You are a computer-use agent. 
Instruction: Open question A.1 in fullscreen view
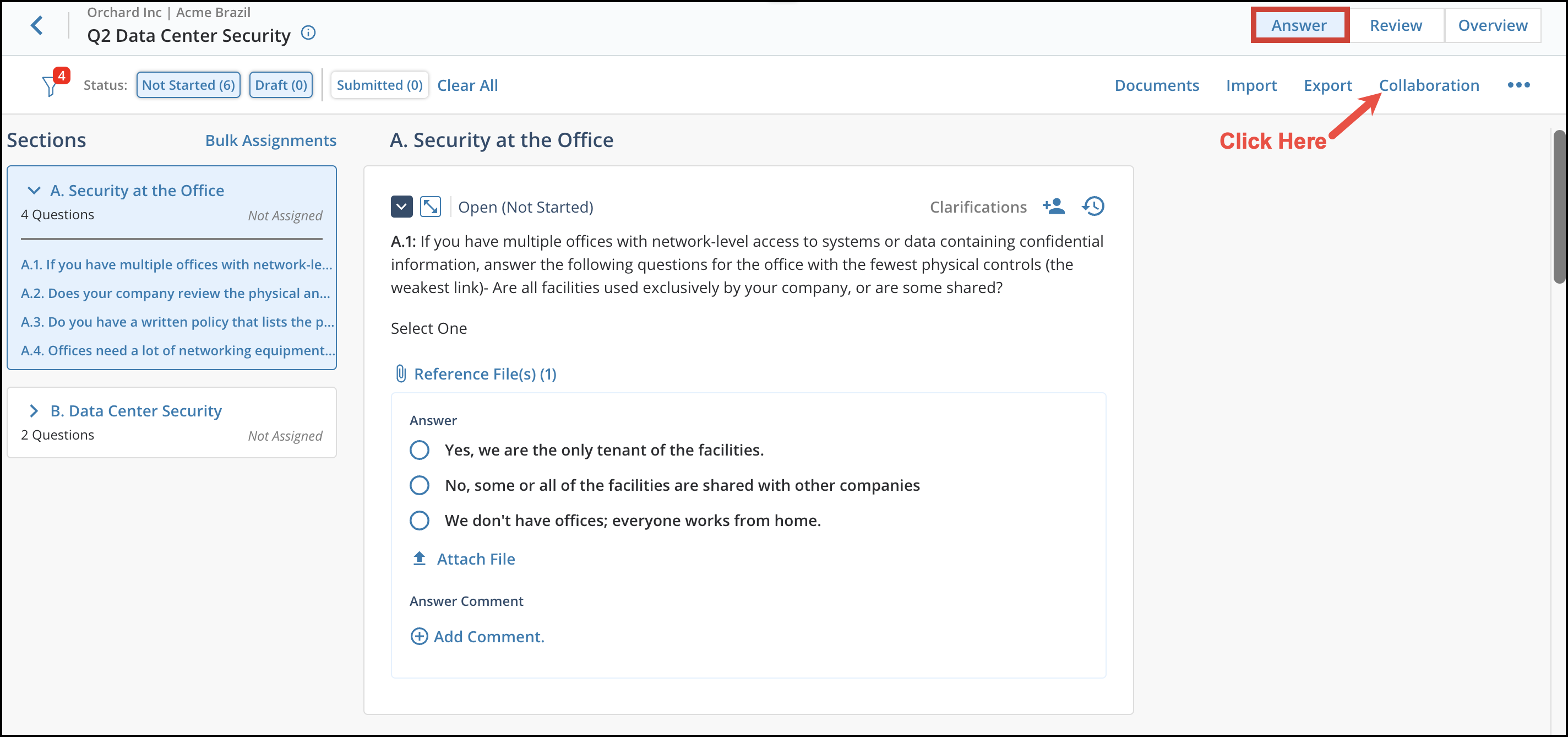point(432,207)
